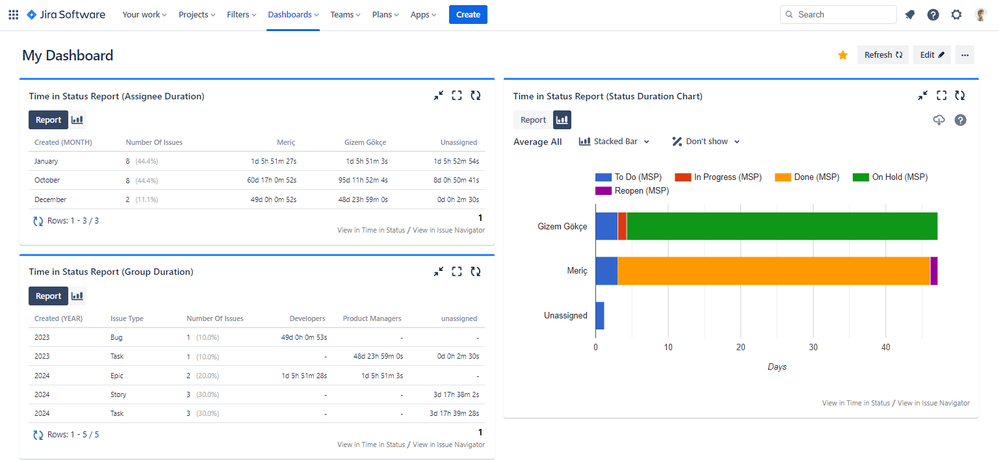Open the notifications icon in top bar
The width and height of the screenshot is (999, 460).
pos(909,15)
